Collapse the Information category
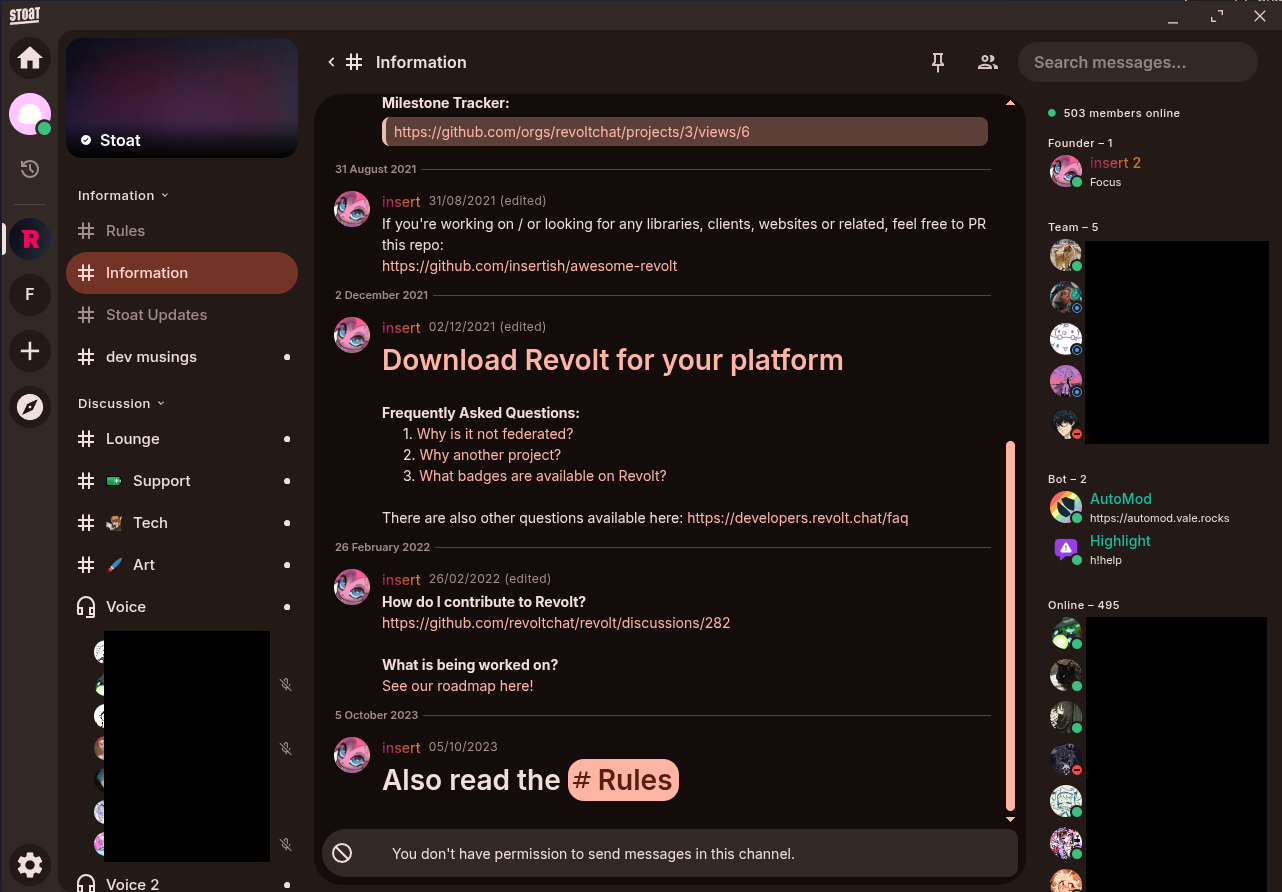The height and width of the screenshot is (892, 1282). (123, 196)
